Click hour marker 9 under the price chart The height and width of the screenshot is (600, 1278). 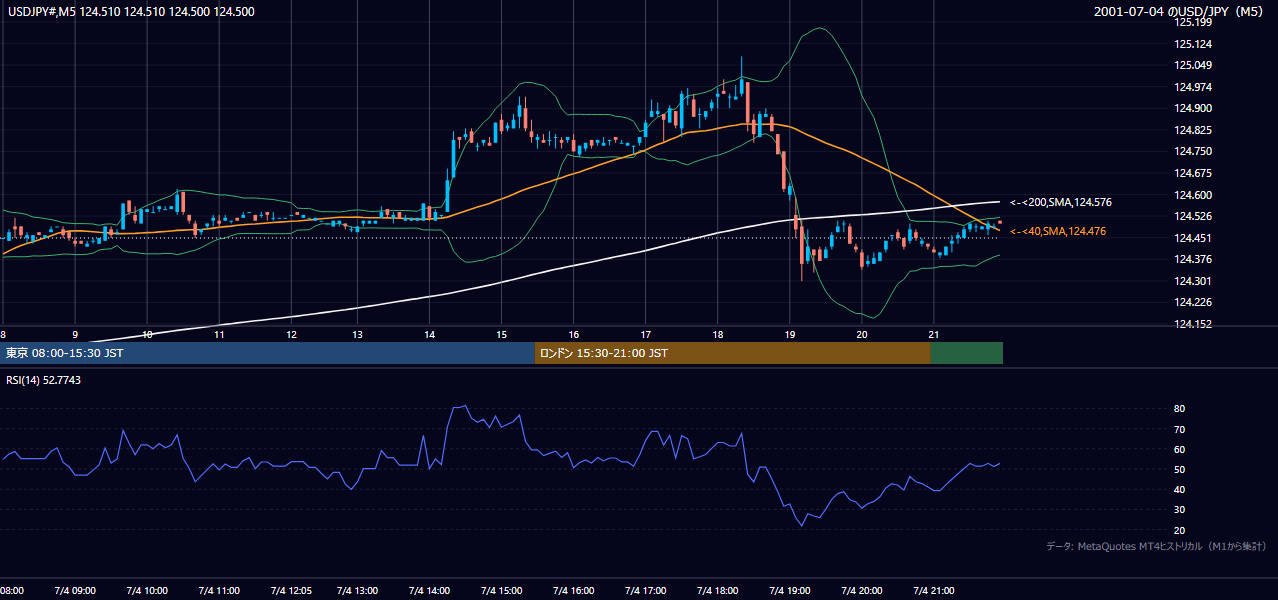[75, 335]
